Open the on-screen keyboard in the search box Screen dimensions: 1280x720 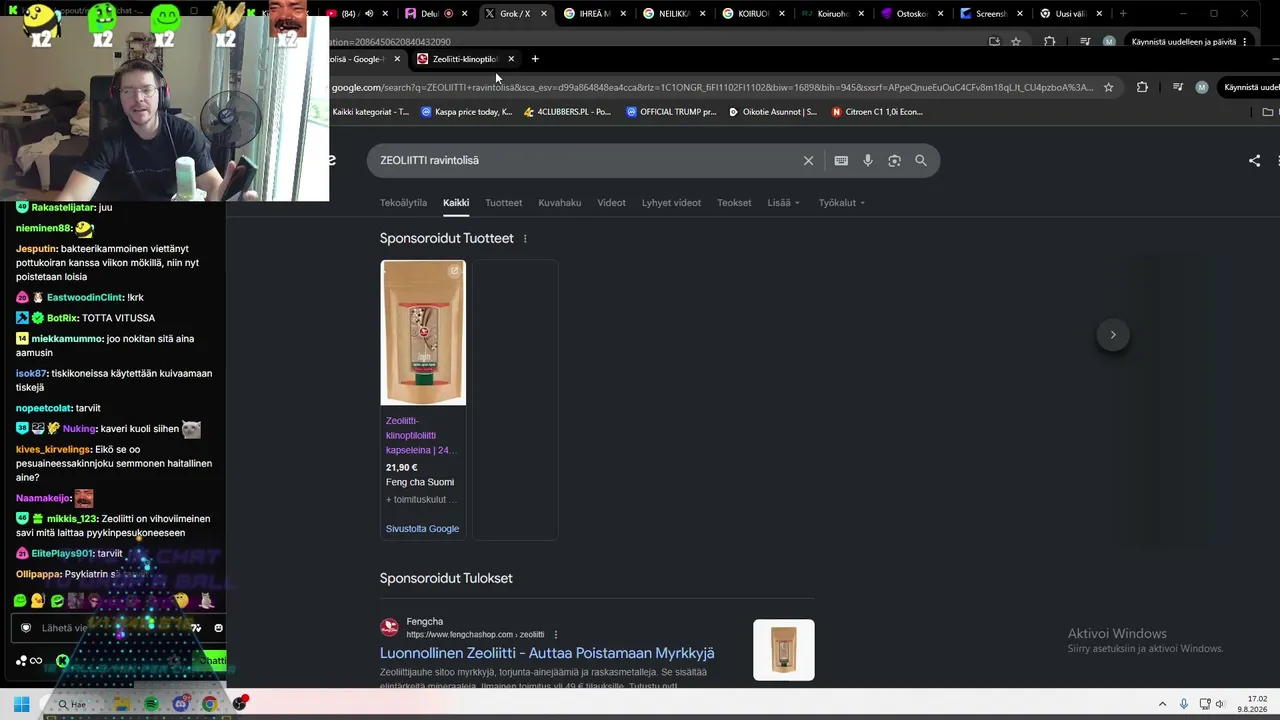coord(841,161)
